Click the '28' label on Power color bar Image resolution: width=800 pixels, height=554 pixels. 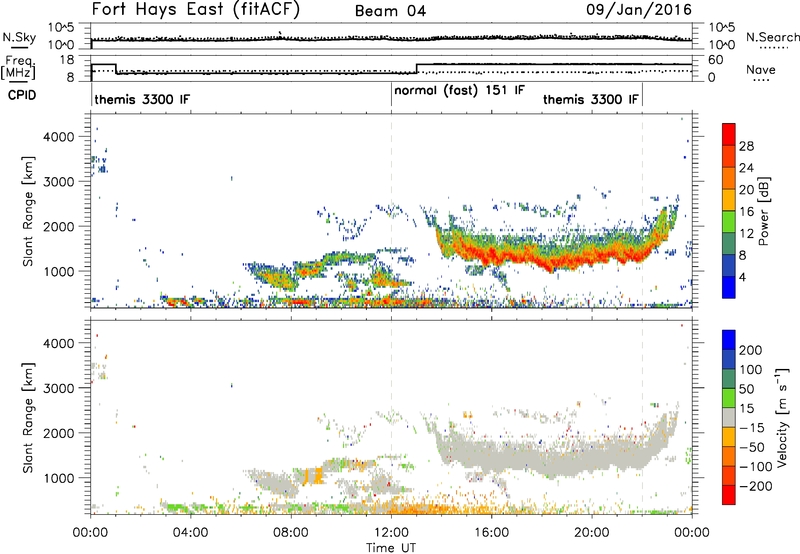(746, 146)
